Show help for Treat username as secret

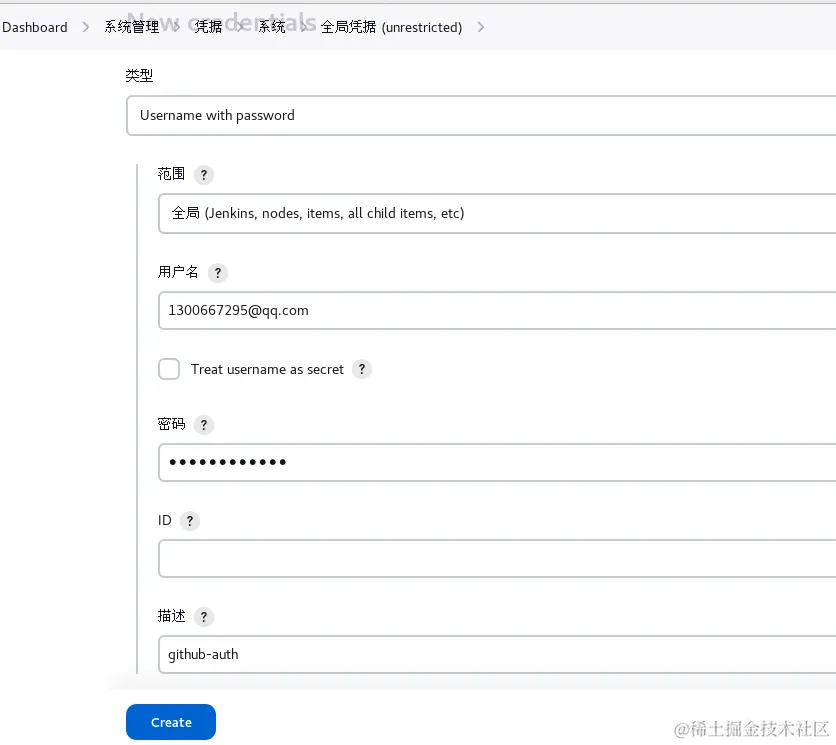[x=361, y=369]
